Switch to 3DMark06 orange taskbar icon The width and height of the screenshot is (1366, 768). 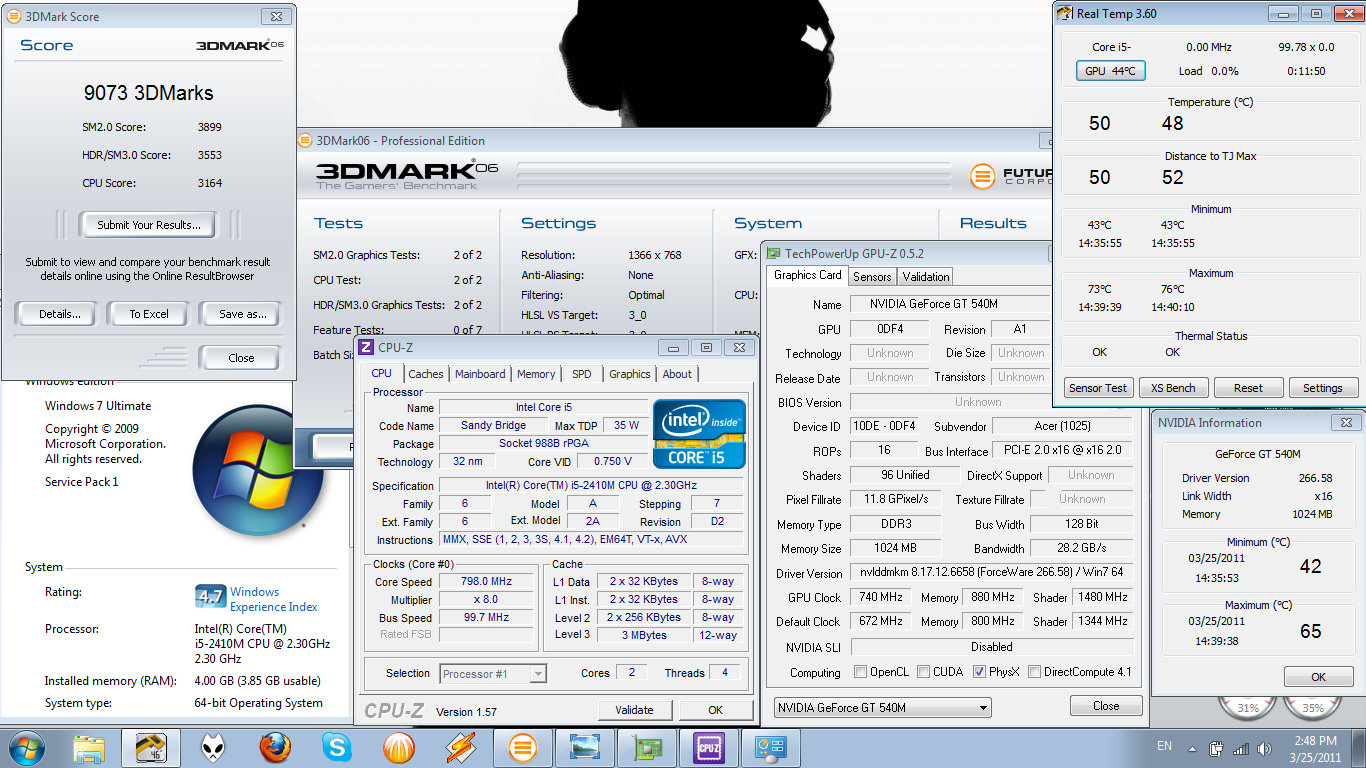(x=523, y=747)
